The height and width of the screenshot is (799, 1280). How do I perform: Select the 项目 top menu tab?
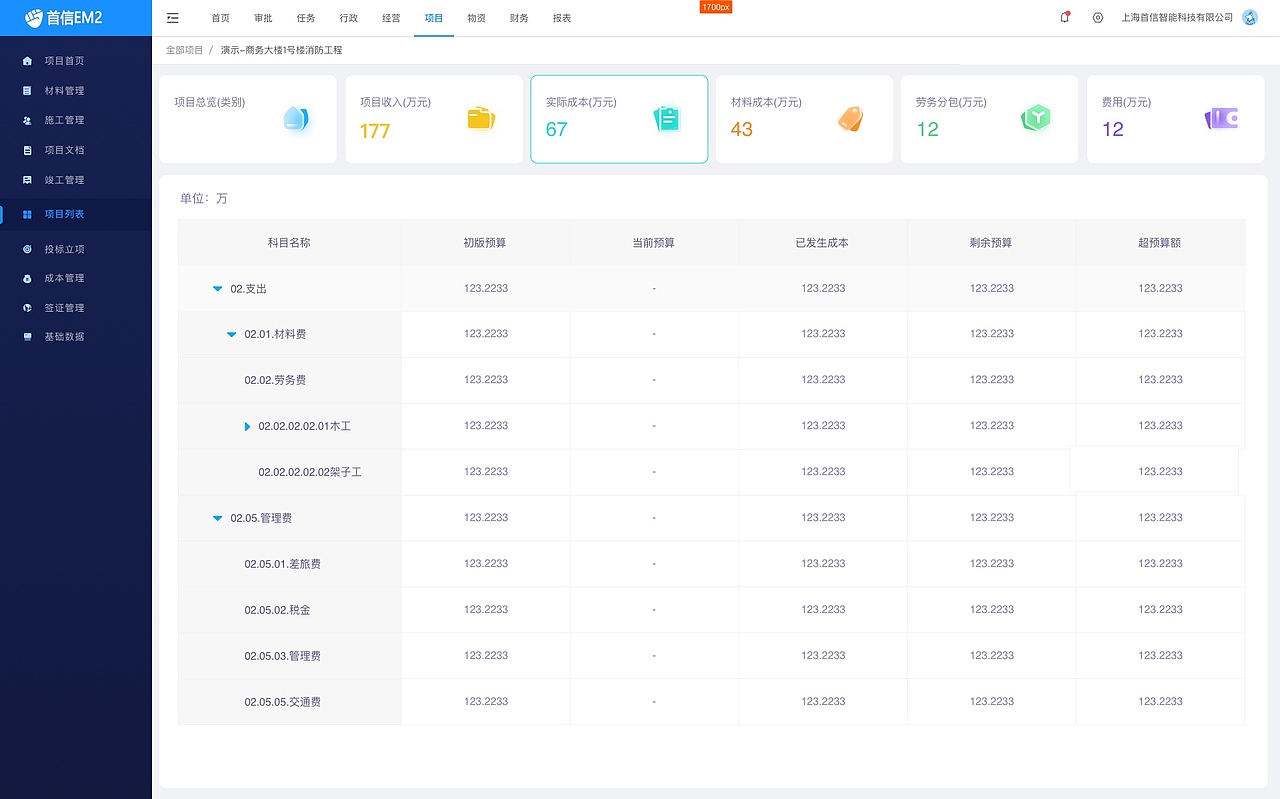(x=434, y=19)
